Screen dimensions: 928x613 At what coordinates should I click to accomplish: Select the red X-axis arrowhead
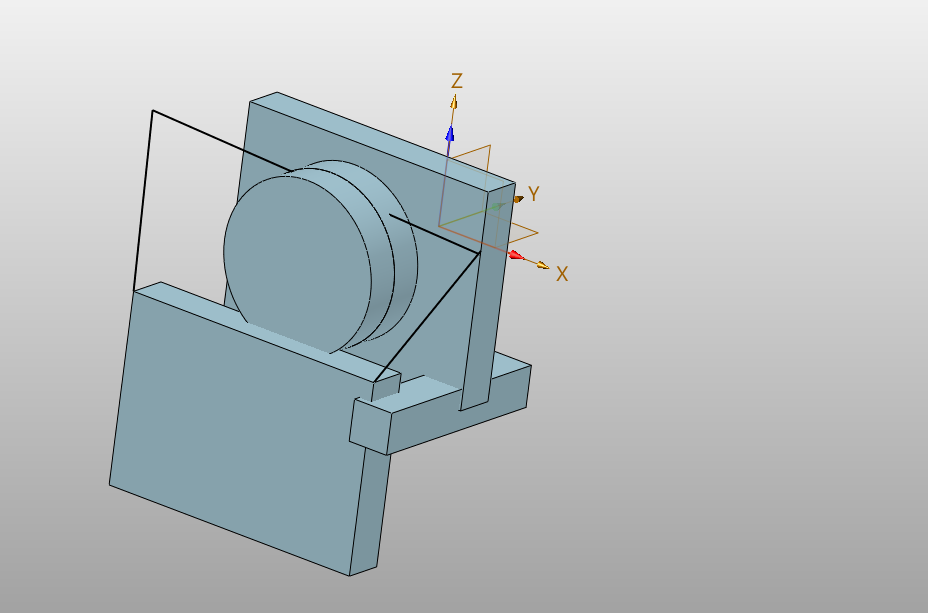click(x=516, y=255)
